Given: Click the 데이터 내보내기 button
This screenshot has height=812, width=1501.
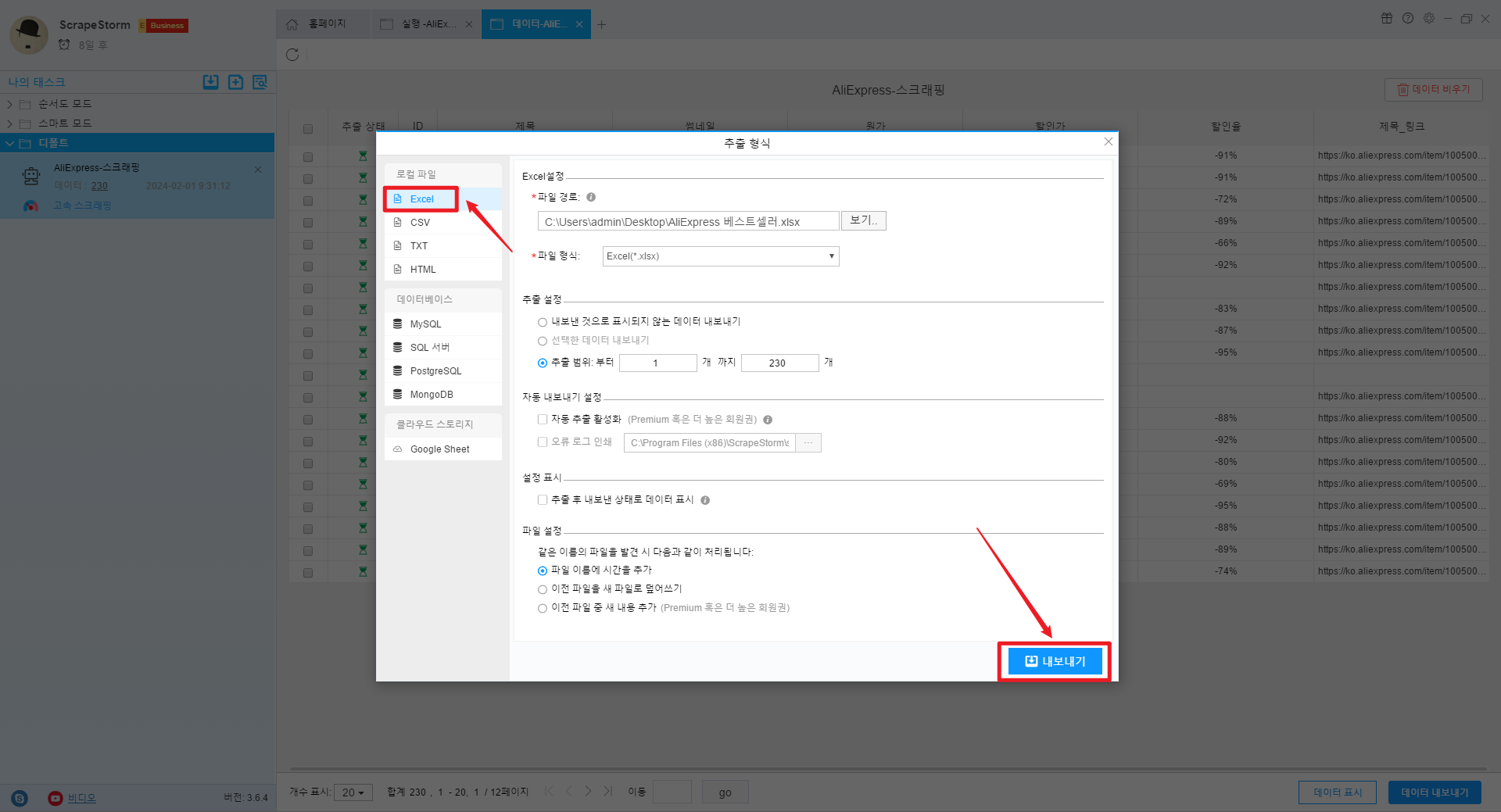Looking at the screenshot, I should [x=1435, y=792].
